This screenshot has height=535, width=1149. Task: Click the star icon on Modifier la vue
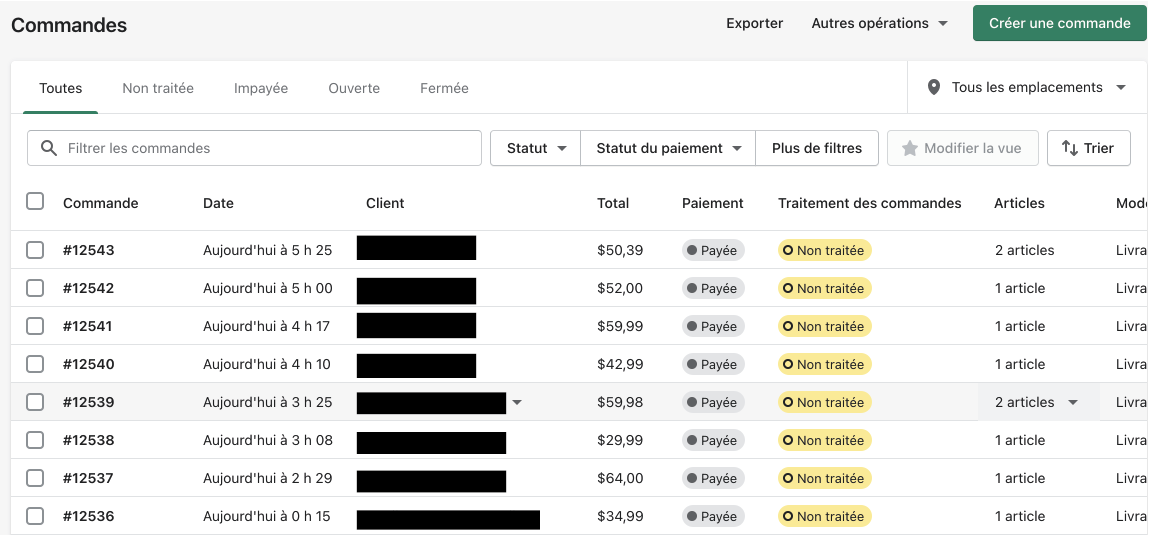coord(909,149)
